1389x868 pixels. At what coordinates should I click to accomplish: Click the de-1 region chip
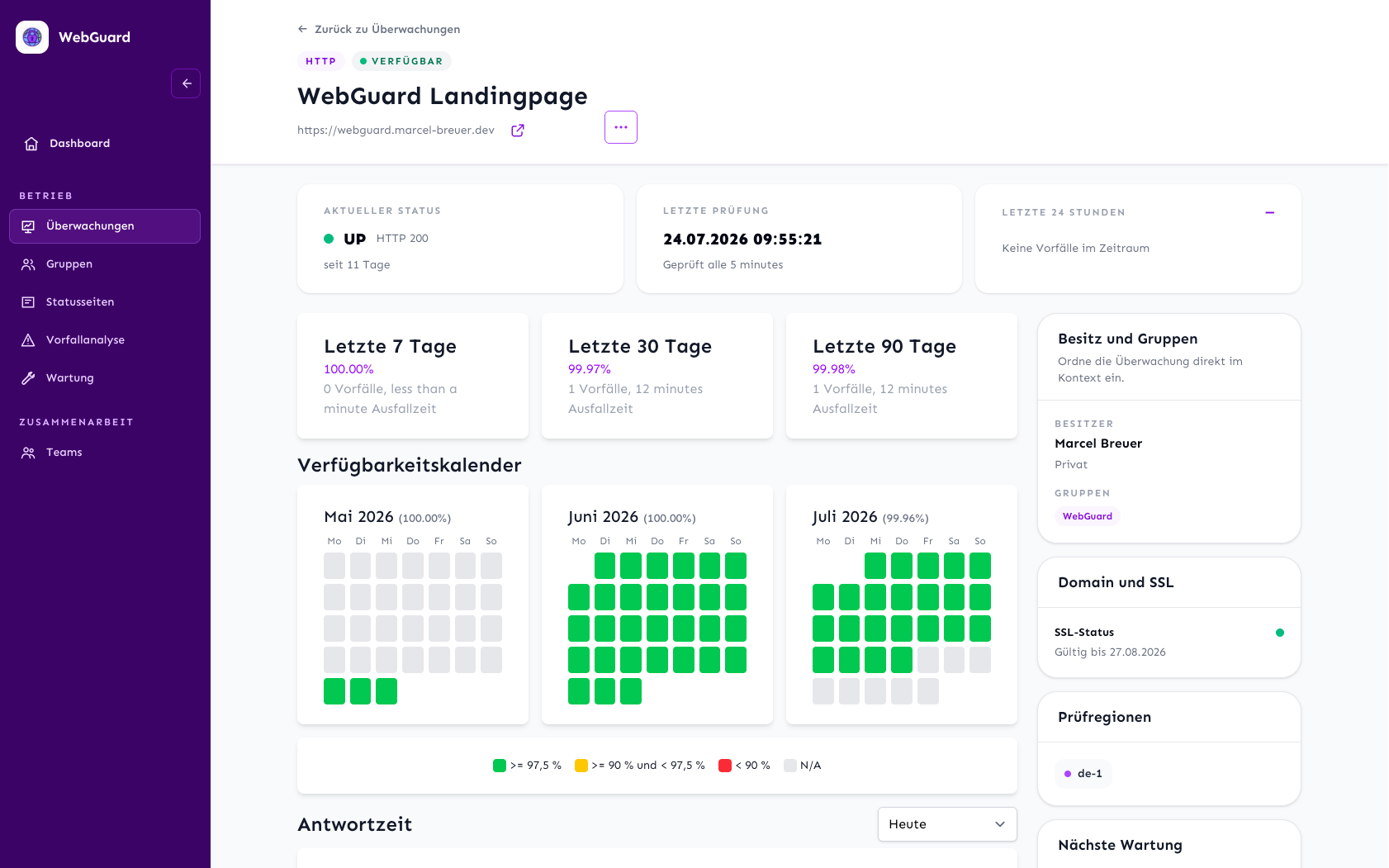coord(1083,774)
